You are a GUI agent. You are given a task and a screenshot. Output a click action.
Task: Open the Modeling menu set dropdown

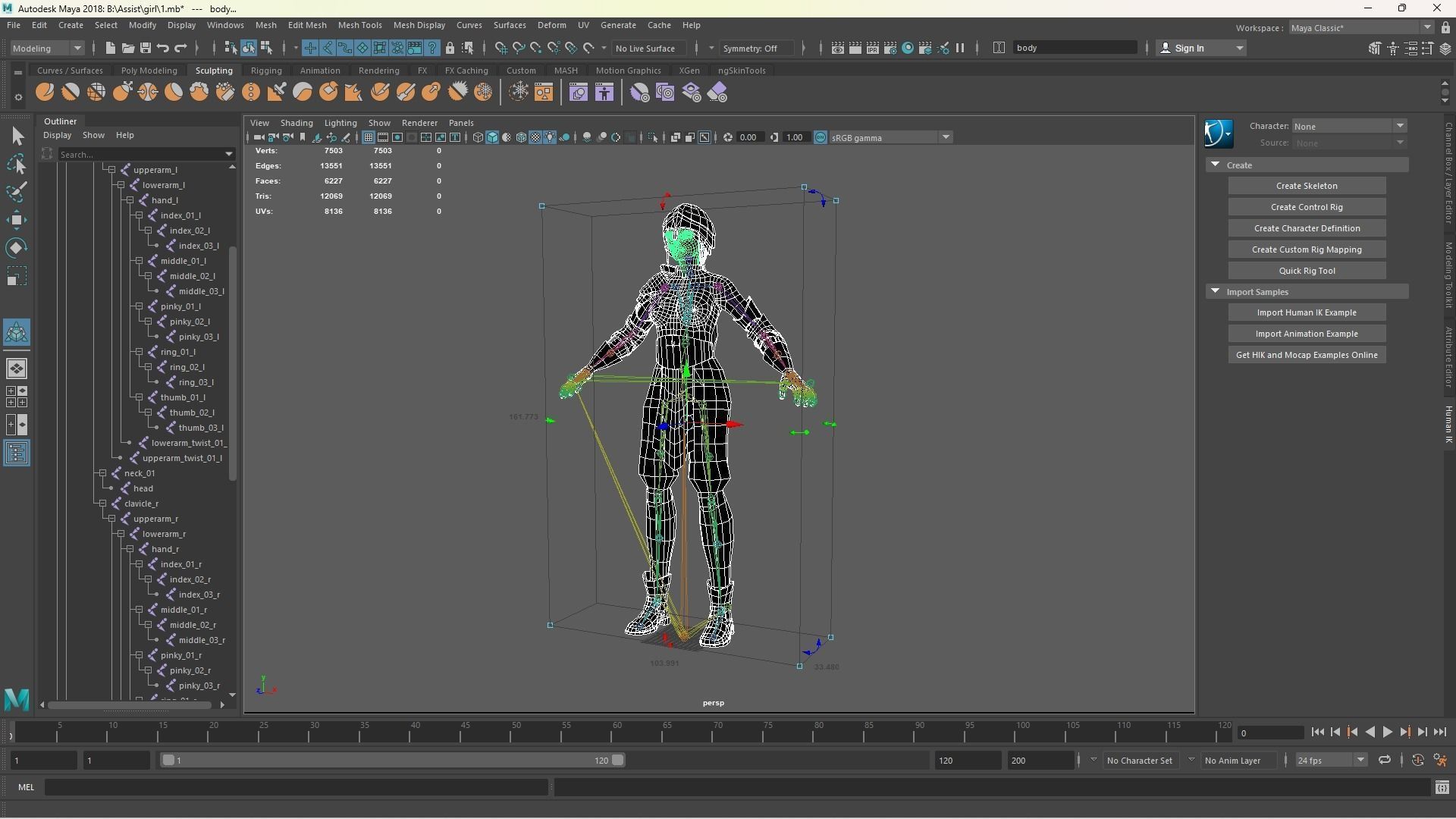[48, 48]
